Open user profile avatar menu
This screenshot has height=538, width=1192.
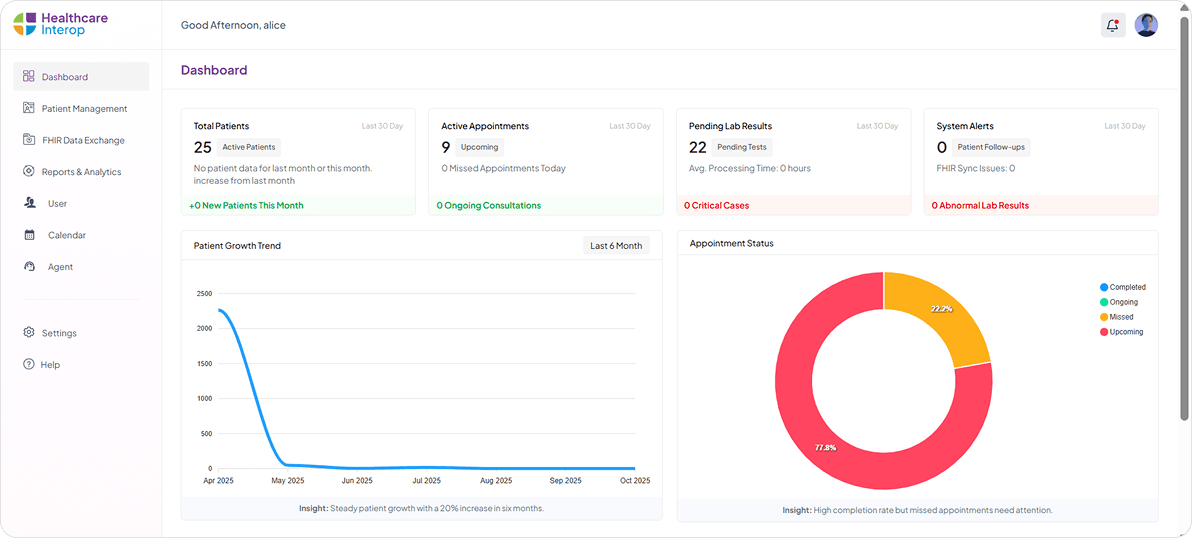tap(1146, 25)
